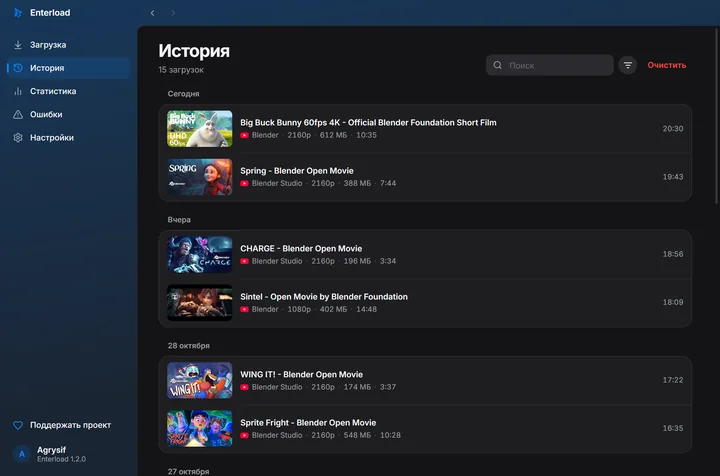This screenshot has height=476, width=720.
Task: Click YouTube icon on CHARGE row
Action: tap(244, 261)
